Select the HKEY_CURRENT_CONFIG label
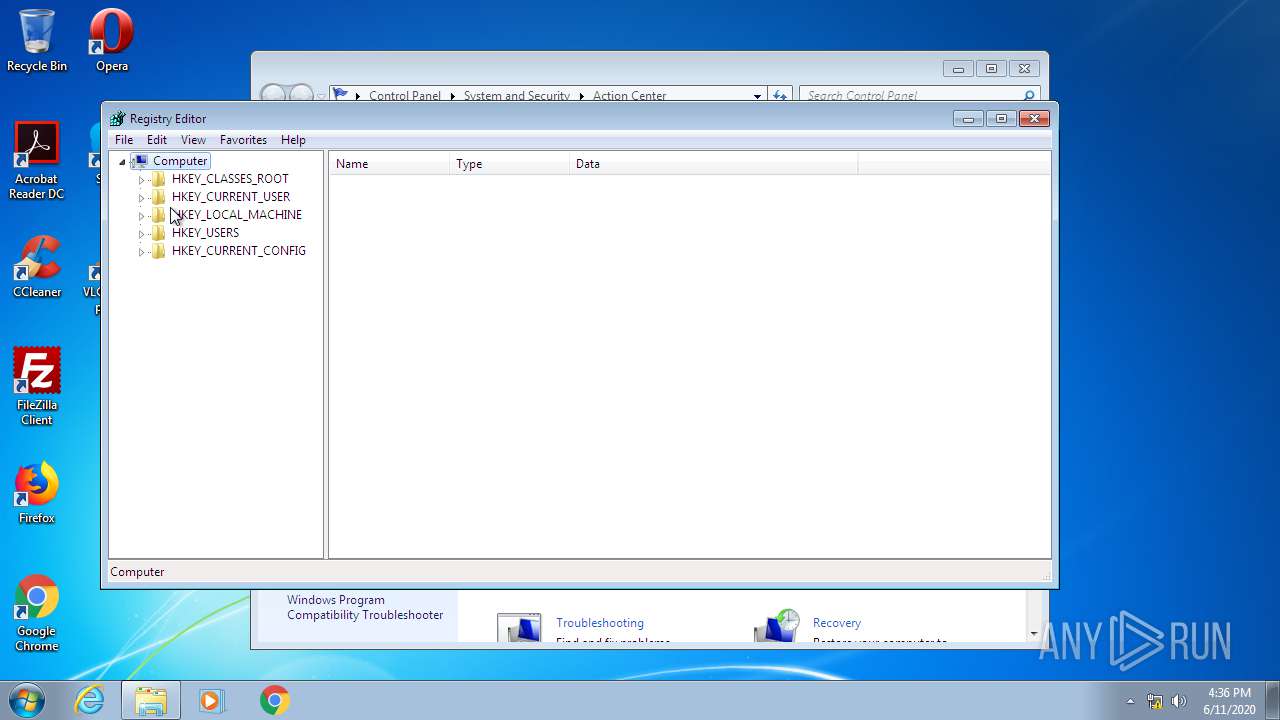The height and width of the screenshot is (720, 1280). (x=239, y=251)
